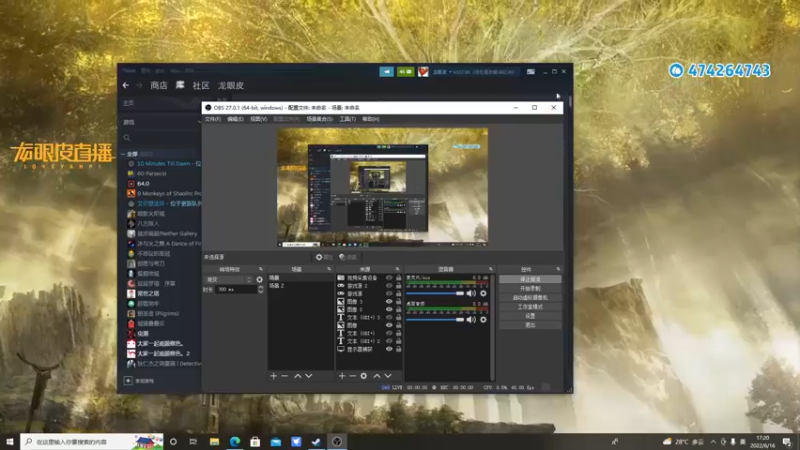Open Steam account name dropdown
Viewport: 800px width, 450px height.
pos(442,72)
